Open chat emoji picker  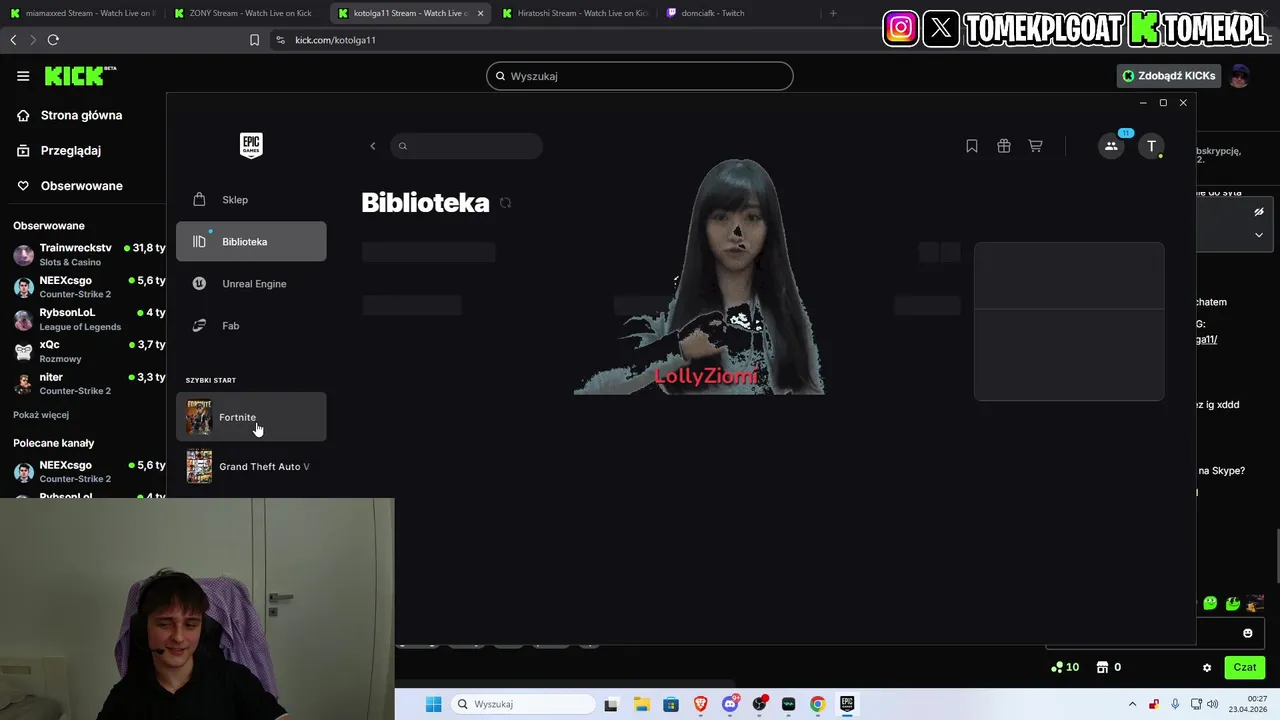click(1247, 633)
